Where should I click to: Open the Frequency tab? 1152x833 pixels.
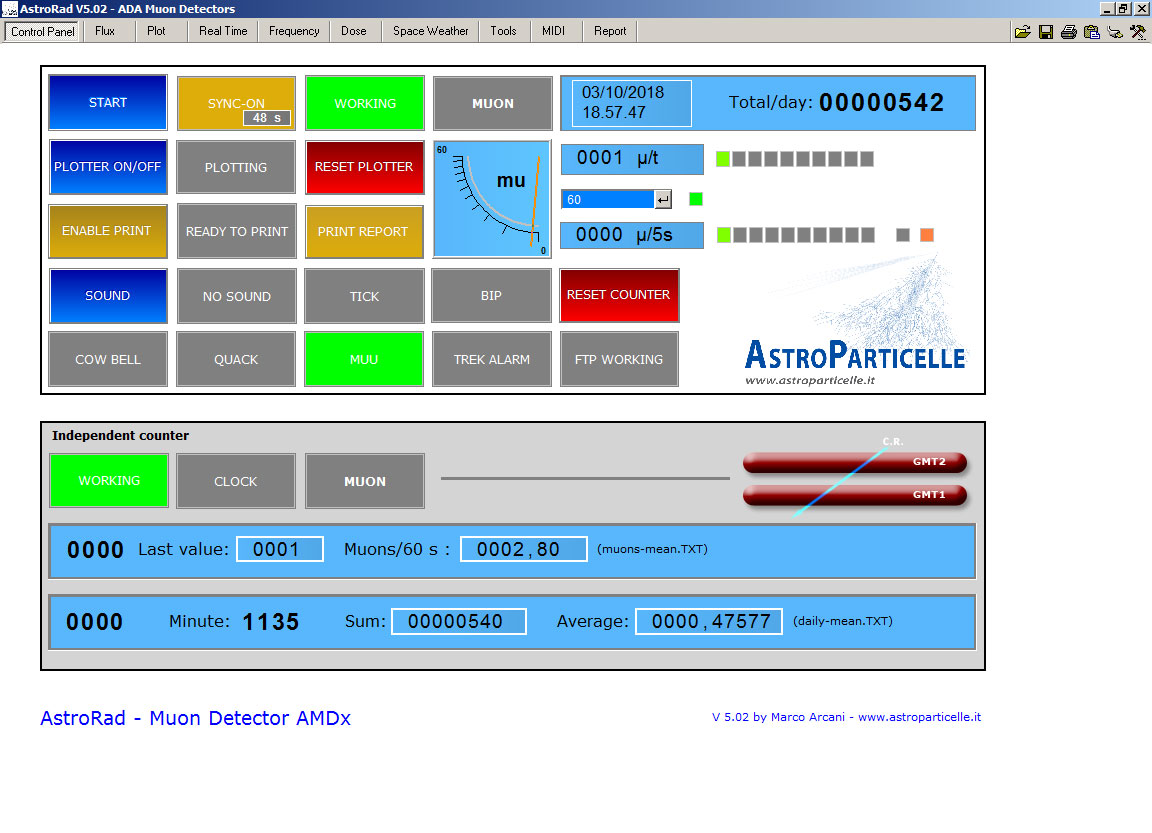click(x=292, y=31)
